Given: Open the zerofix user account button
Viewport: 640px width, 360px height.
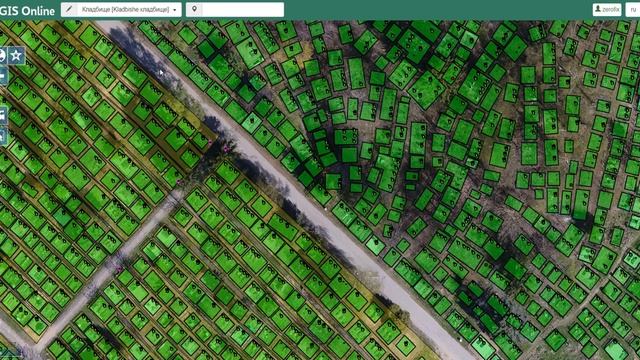Looking at the screenshot, I should [607, 9].
